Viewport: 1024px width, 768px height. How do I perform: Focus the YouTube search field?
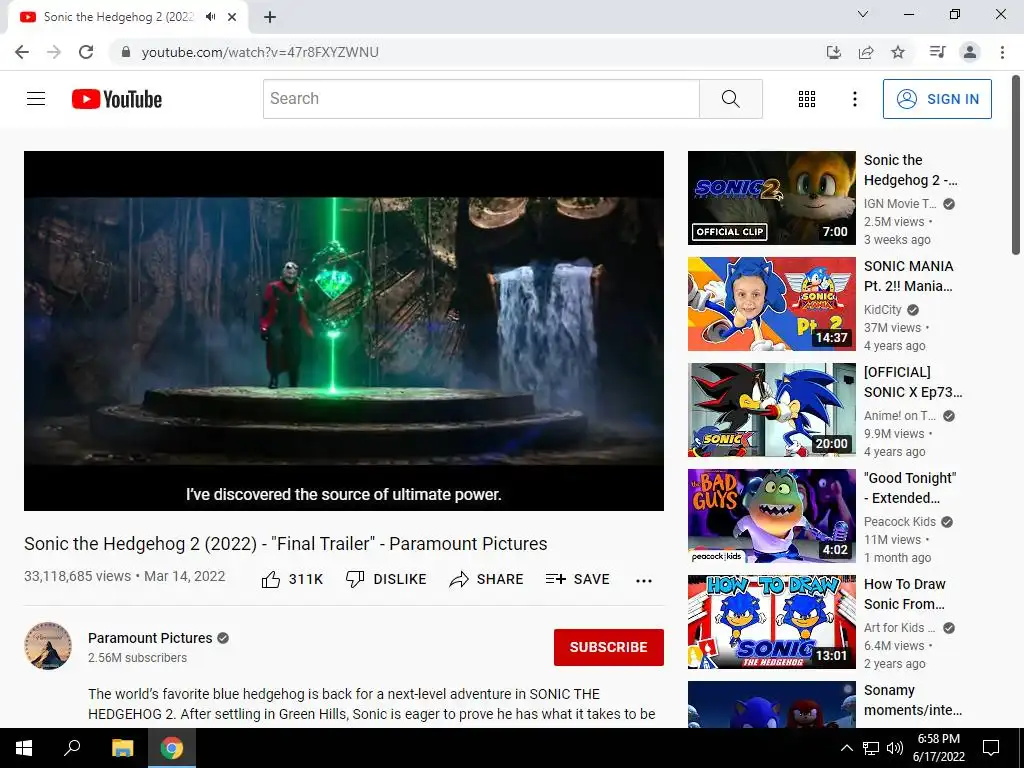point(481,99)
